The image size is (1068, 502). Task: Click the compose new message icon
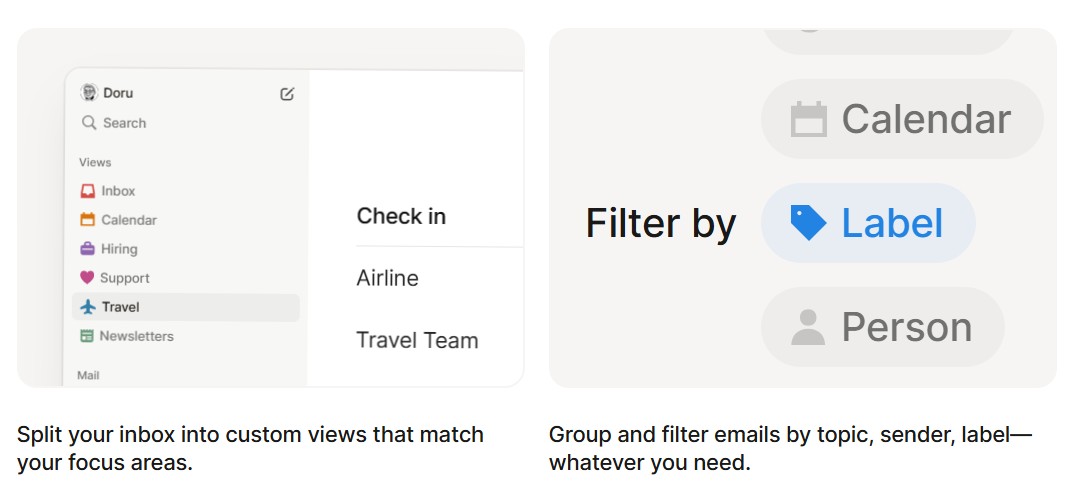pyautogui.click(x=287, y=94)
